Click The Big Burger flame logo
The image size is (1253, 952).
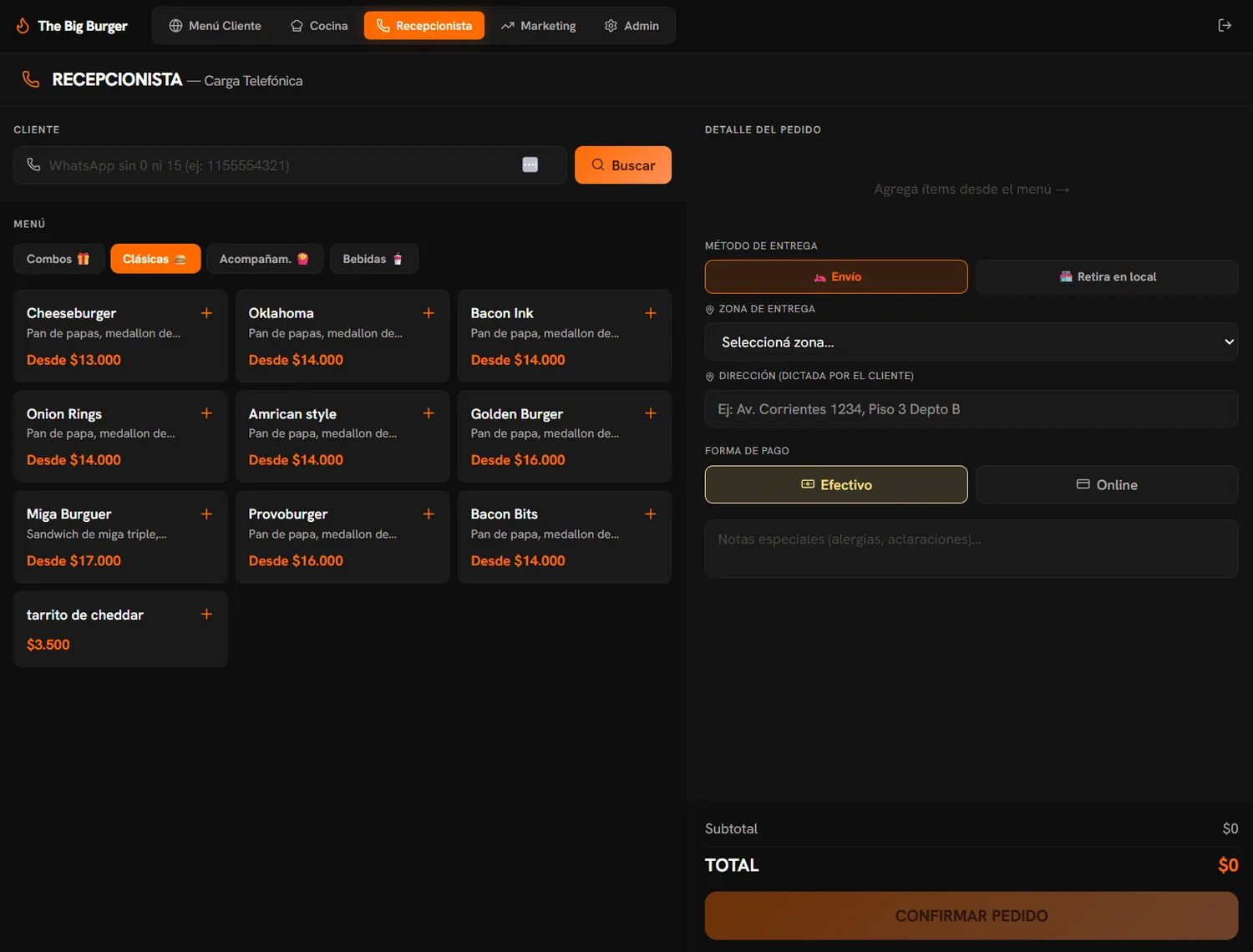point(23,26)
